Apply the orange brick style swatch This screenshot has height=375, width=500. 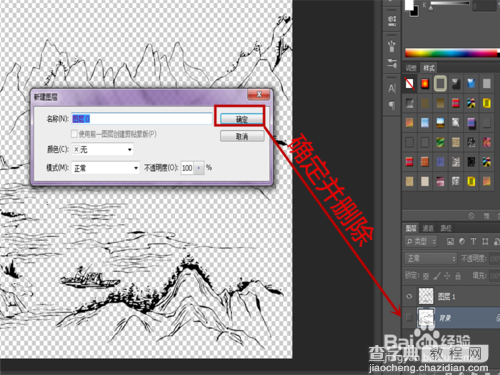425,162
